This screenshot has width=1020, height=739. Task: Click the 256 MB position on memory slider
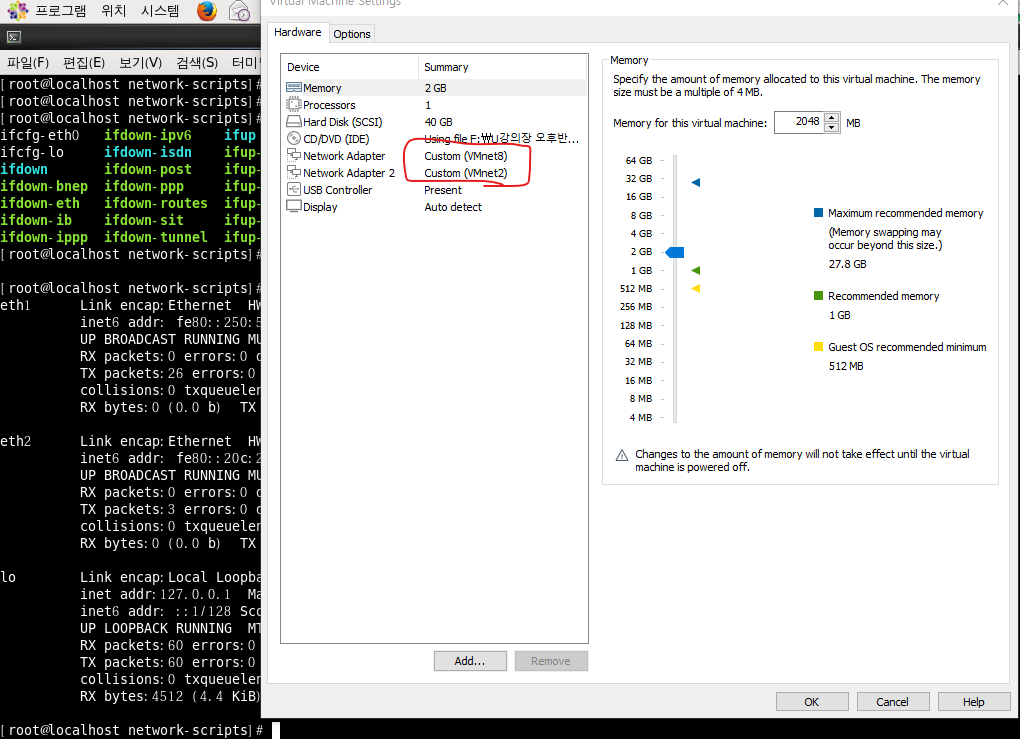click(675, 306)
